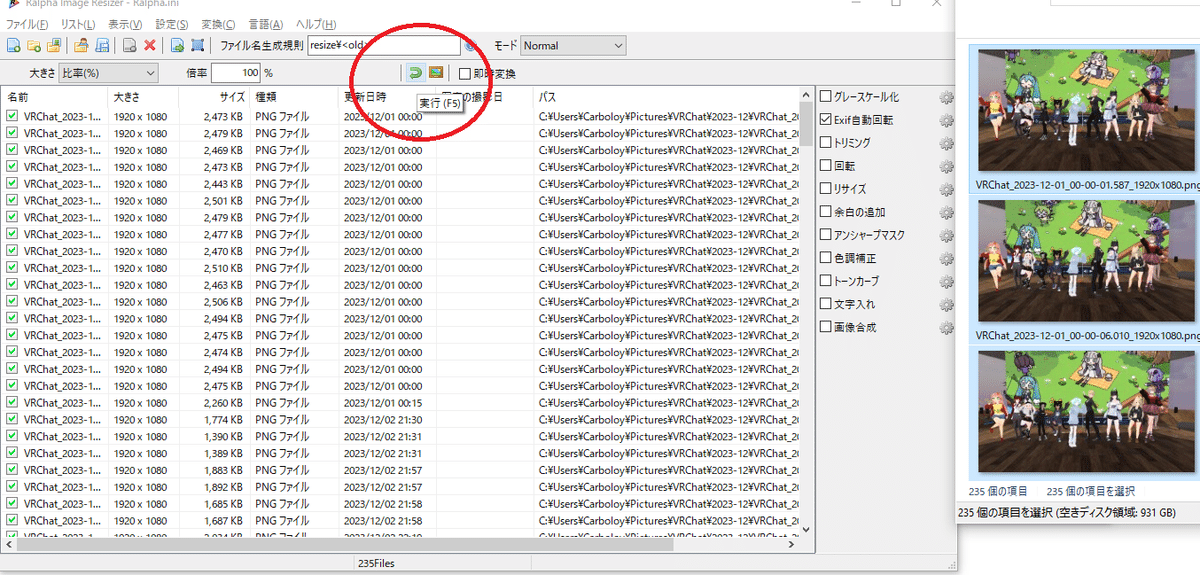The height and width of the screenshot is (581, 1200).
Task: Click the add file icon with green plus
Action: click(x=14, y=45)
